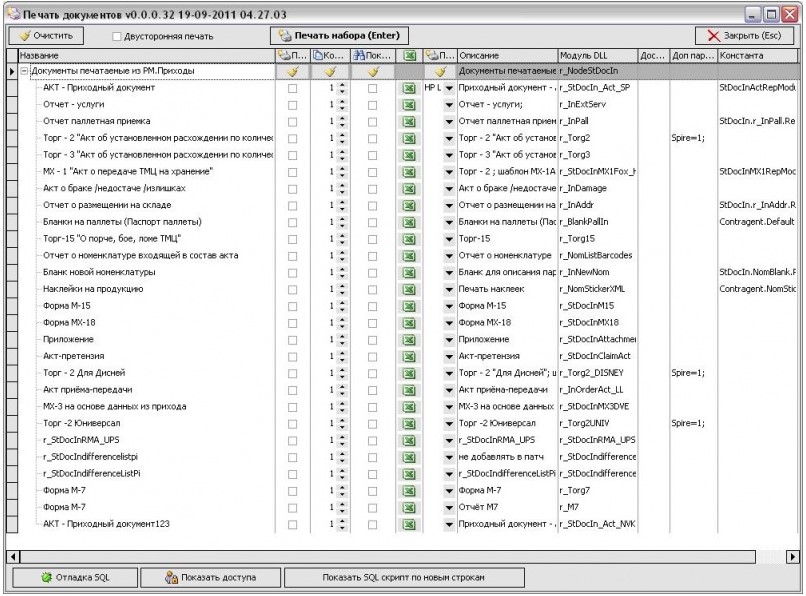Click the Excel icon column header
This screenshot has width=806, height=596.
pyautogui.click(x=408, y=55)
